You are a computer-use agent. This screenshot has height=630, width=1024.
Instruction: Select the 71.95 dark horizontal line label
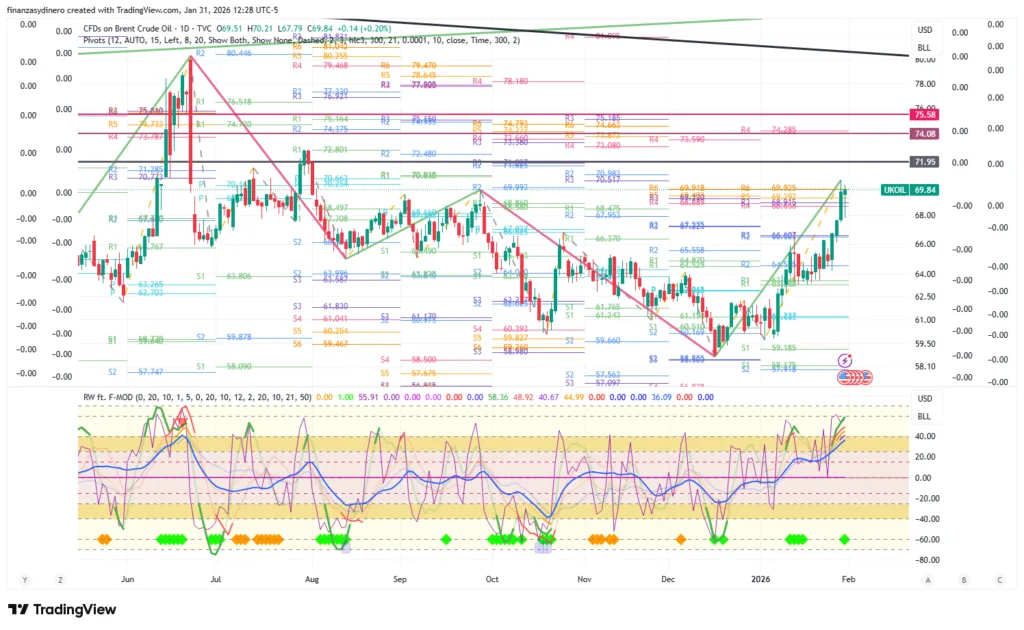click(x=924, y=162)
